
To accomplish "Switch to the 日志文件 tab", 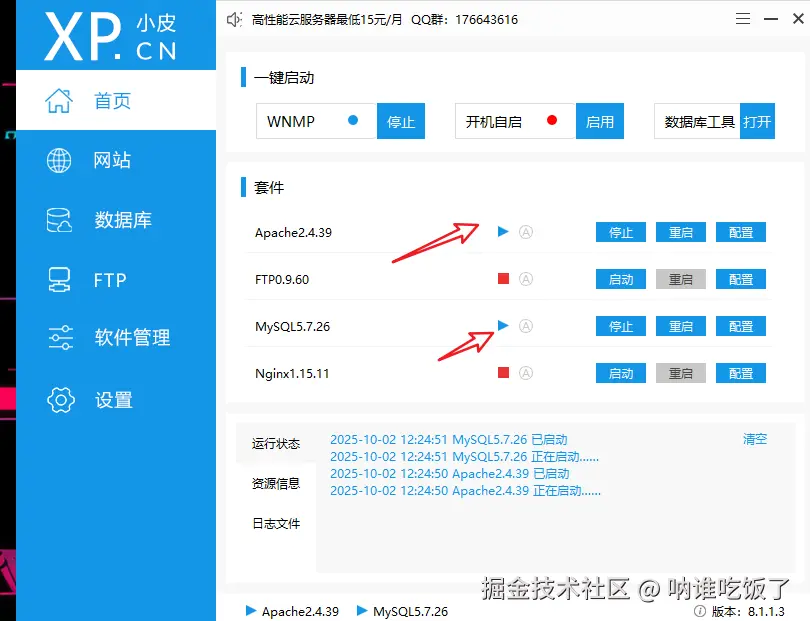I will point(276,523).
